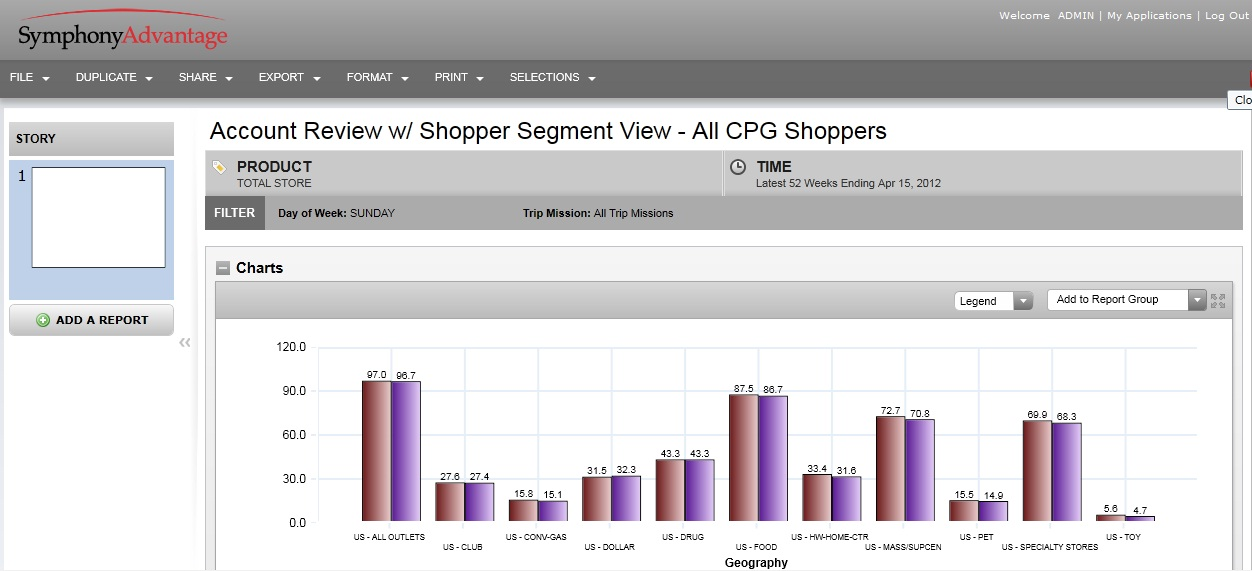1252x571 pixels.
Task: Click the expand chart fullscreen icon
Action: coord(1217,300)
